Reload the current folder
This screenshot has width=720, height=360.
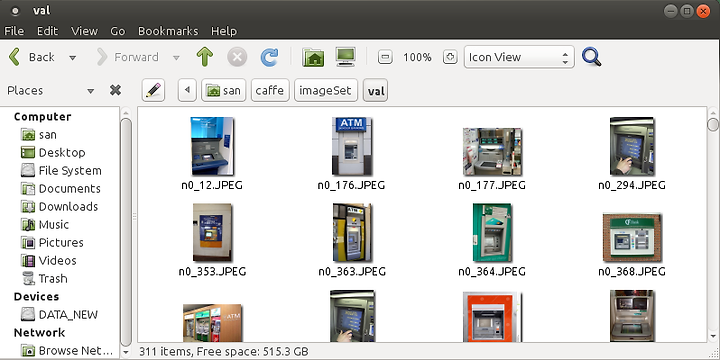269,57
